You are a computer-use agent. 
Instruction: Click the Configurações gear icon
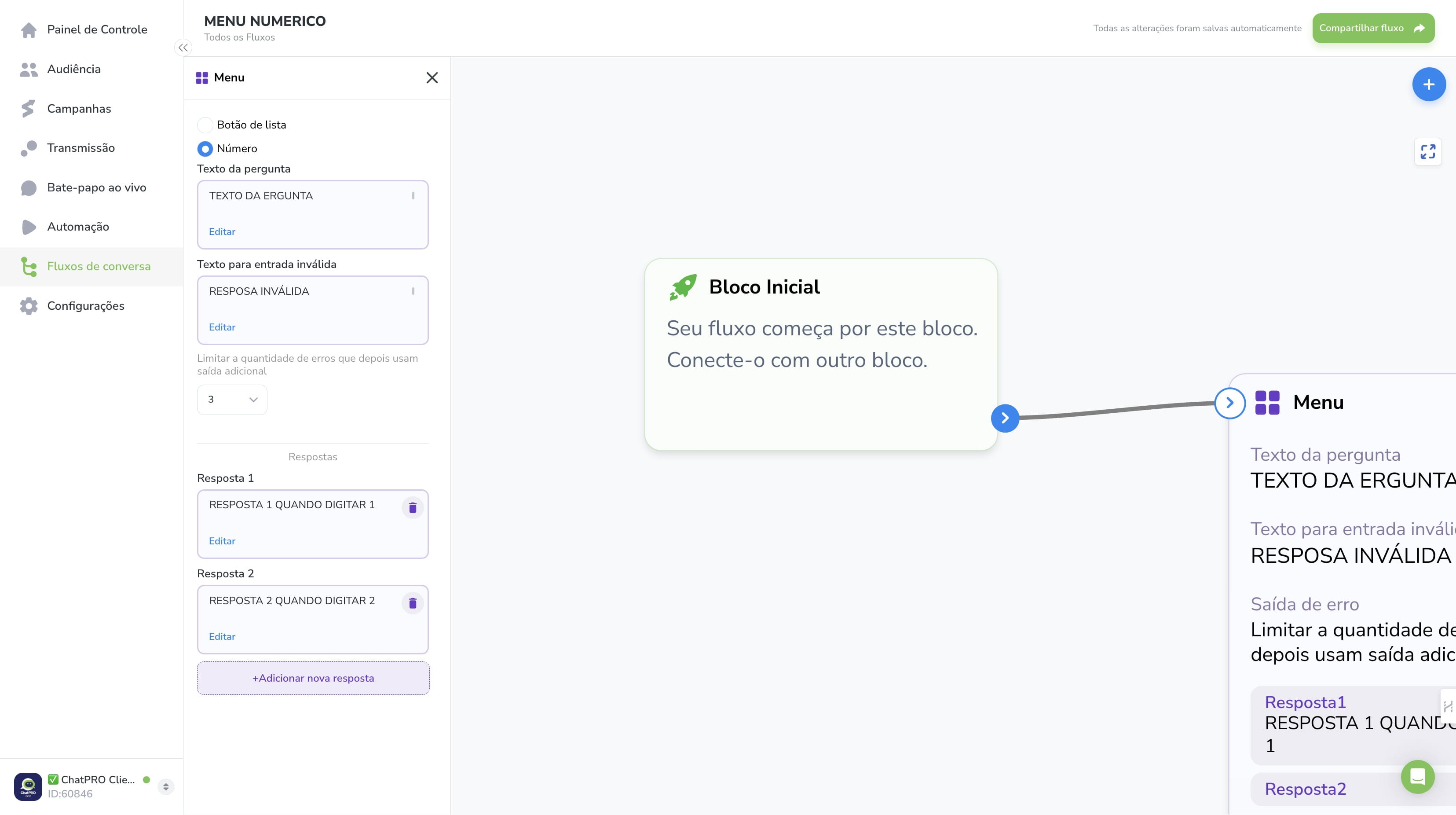(28, 306)
